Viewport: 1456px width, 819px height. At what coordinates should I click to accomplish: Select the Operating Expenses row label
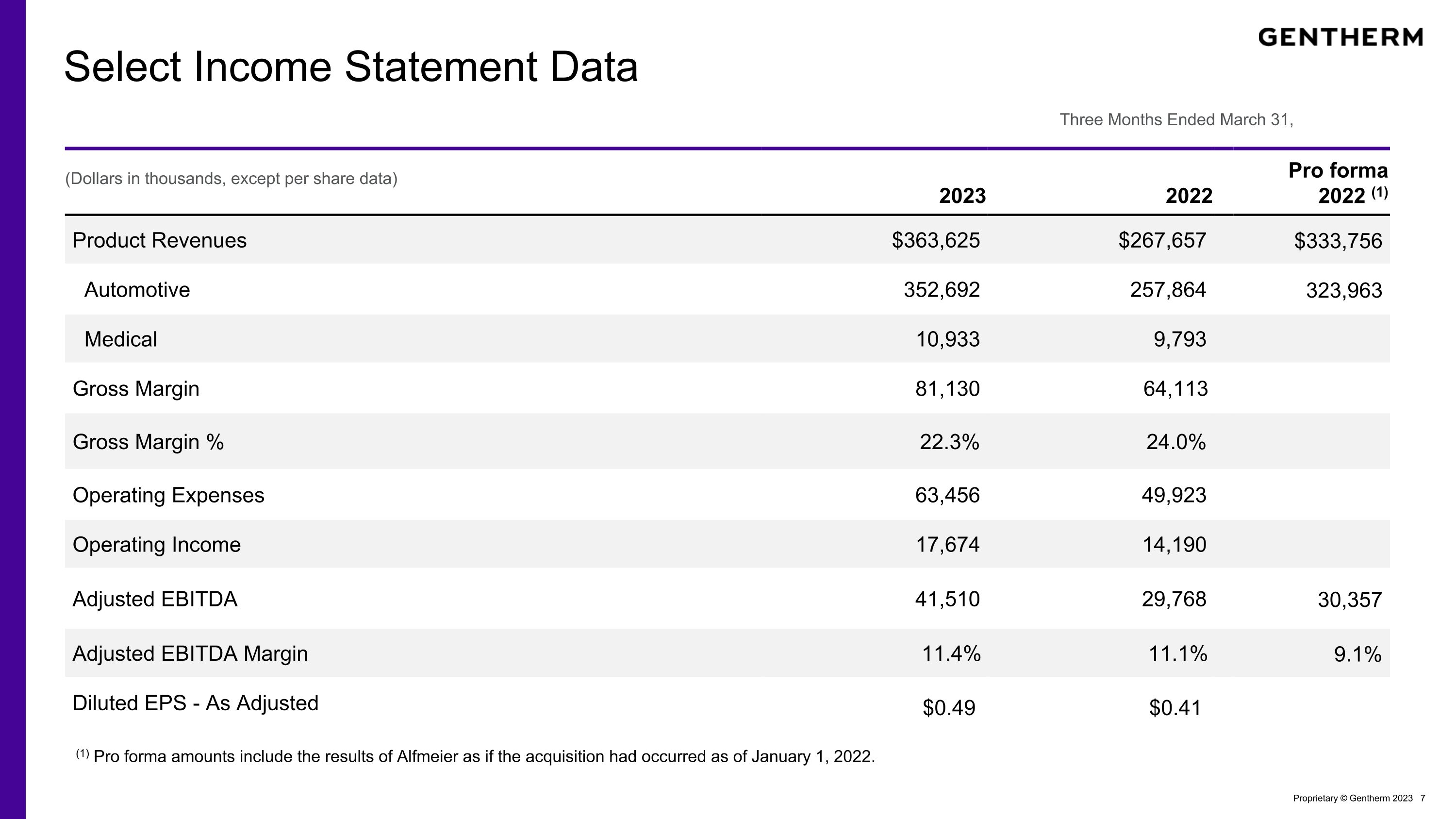(x=168, y=495)
